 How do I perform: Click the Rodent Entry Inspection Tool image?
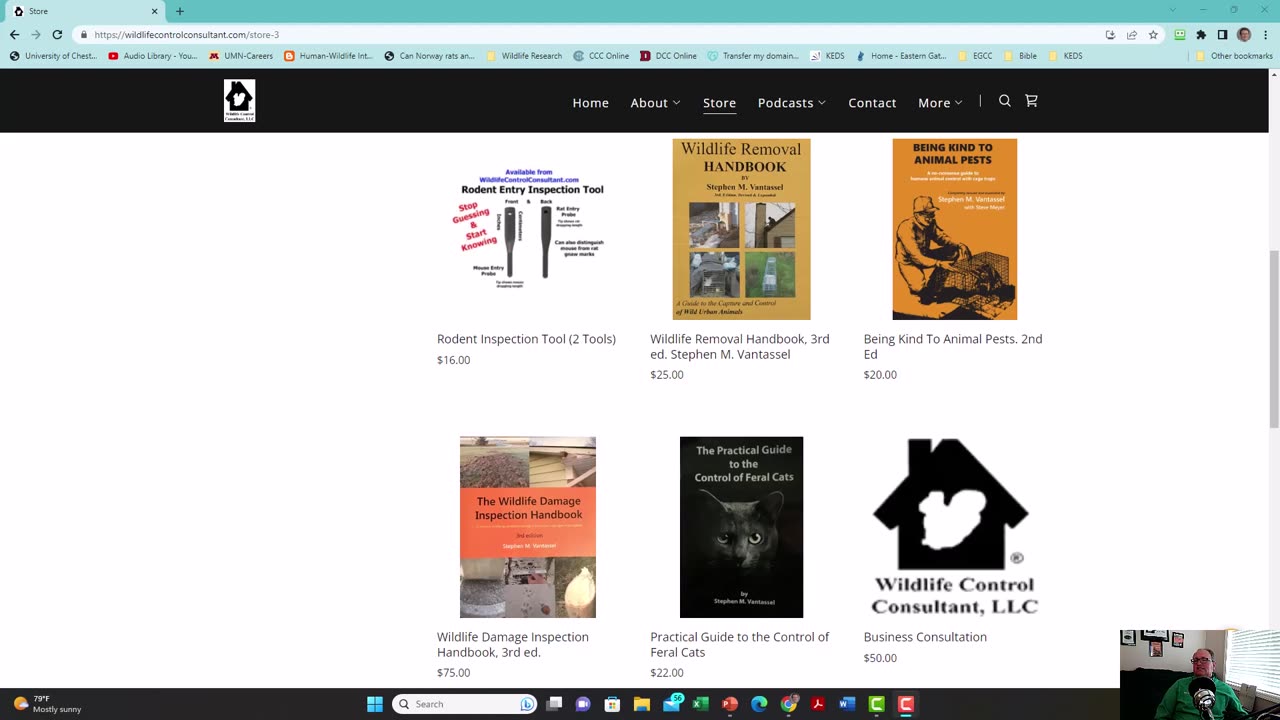[528, 229]
